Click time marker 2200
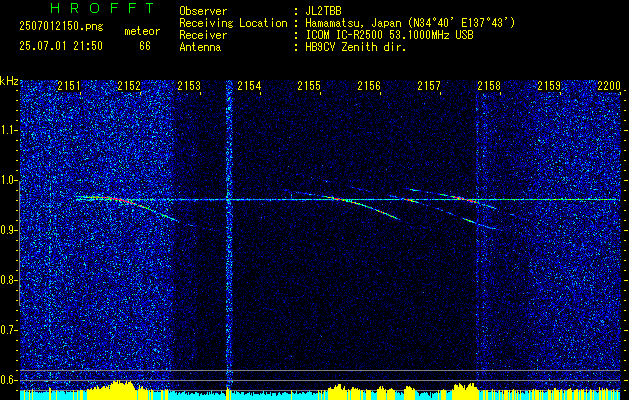 [x=609, y=86]
